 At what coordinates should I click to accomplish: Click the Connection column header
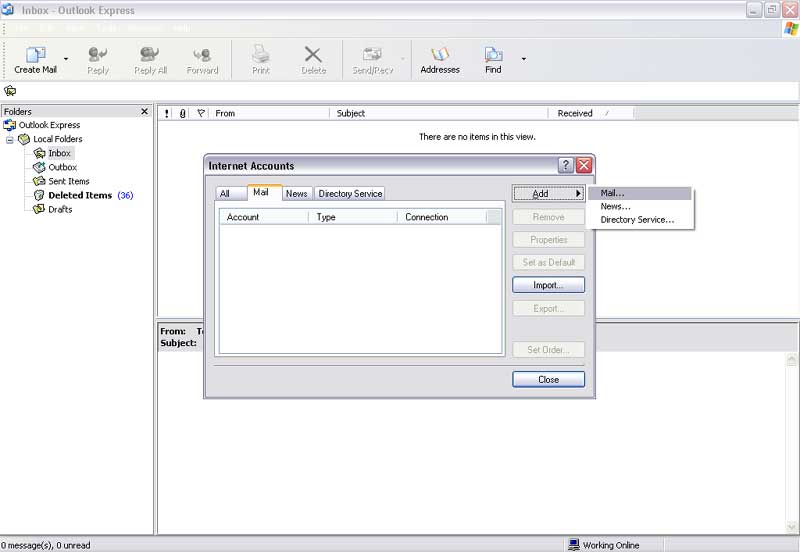click(x=442, y=217)
